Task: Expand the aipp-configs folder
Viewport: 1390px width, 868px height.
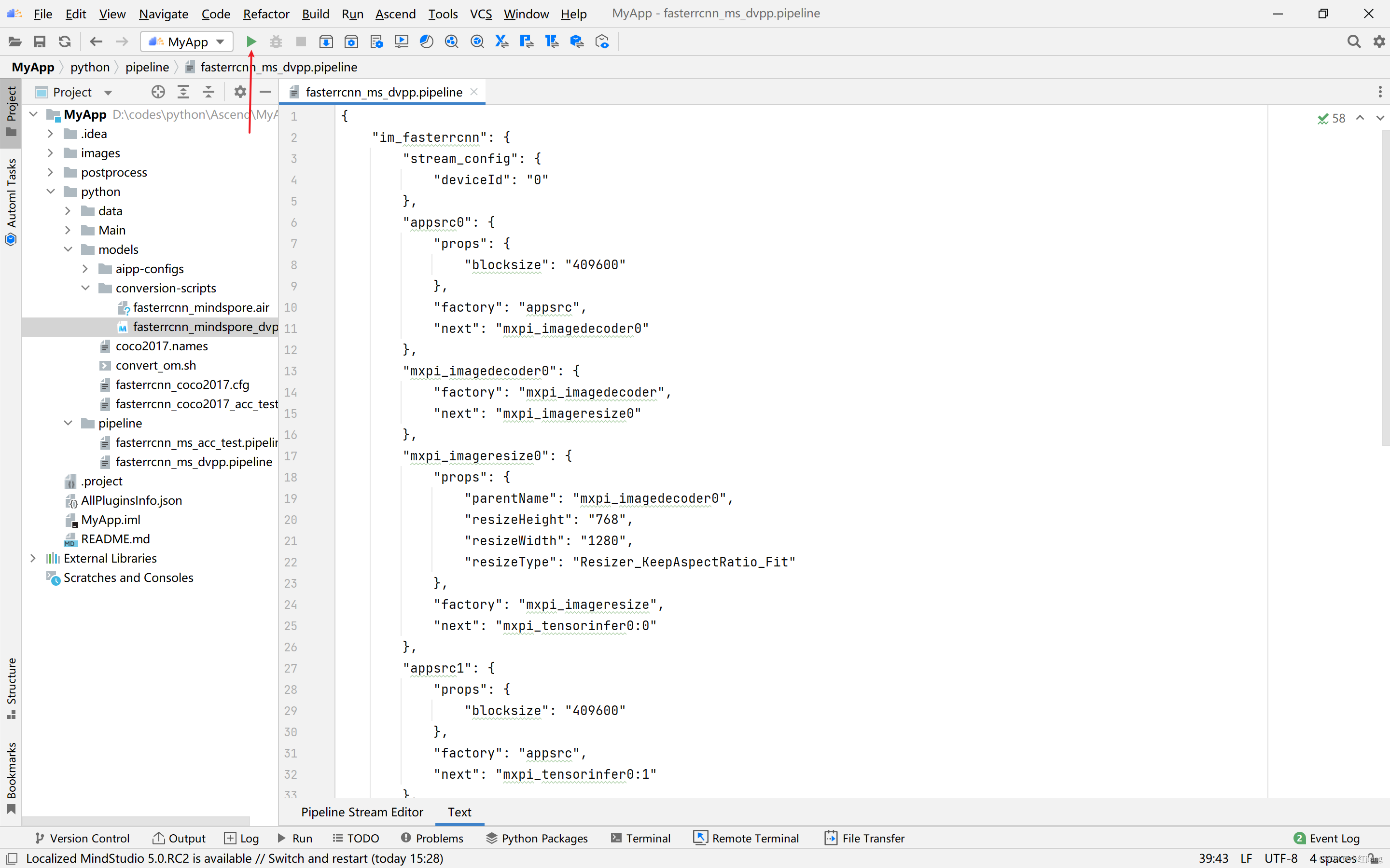Action: (85, 269)
